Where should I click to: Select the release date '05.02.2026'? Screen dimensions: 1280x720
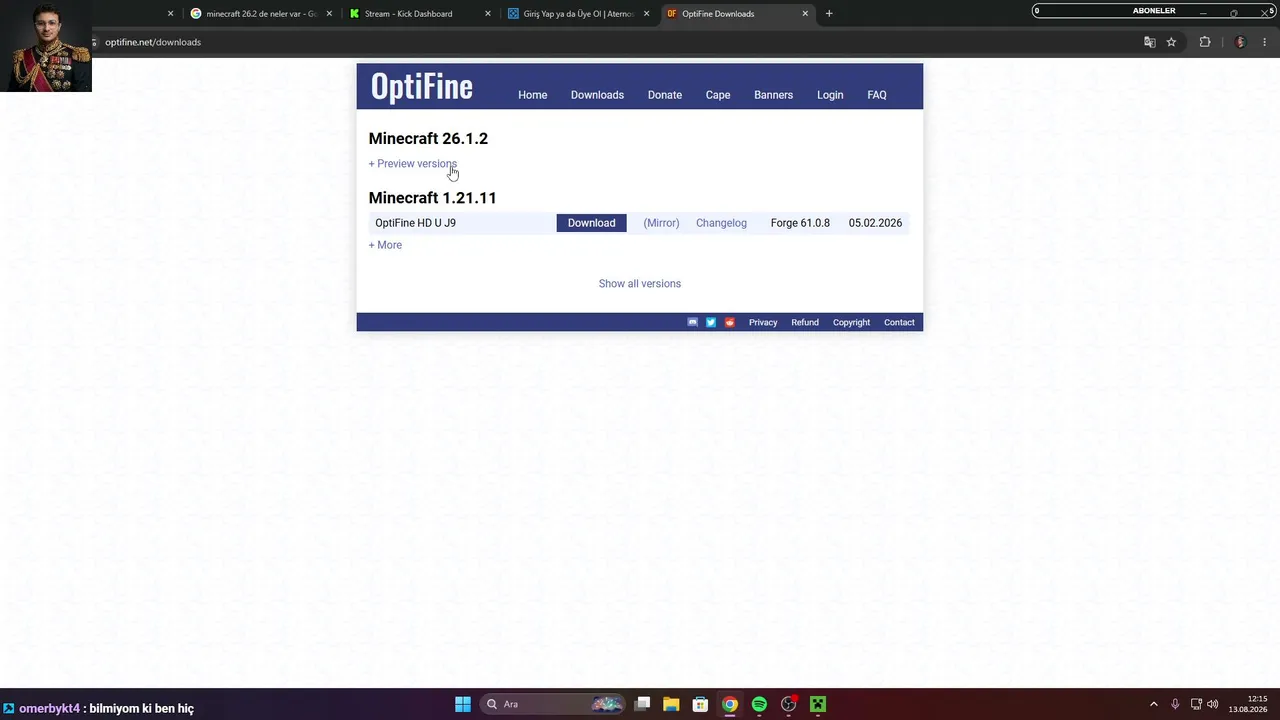(x=875, y=223)
